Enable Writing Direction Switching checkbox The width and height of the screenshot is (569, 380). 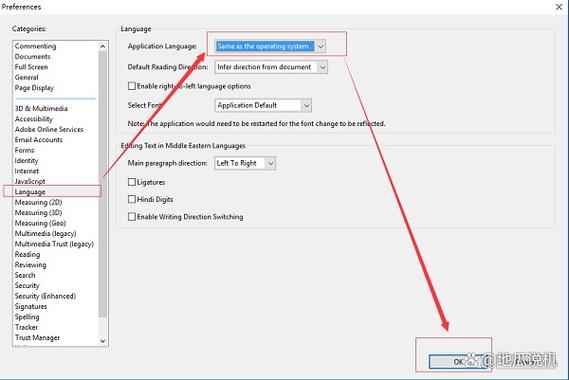[x=132, y=217]
